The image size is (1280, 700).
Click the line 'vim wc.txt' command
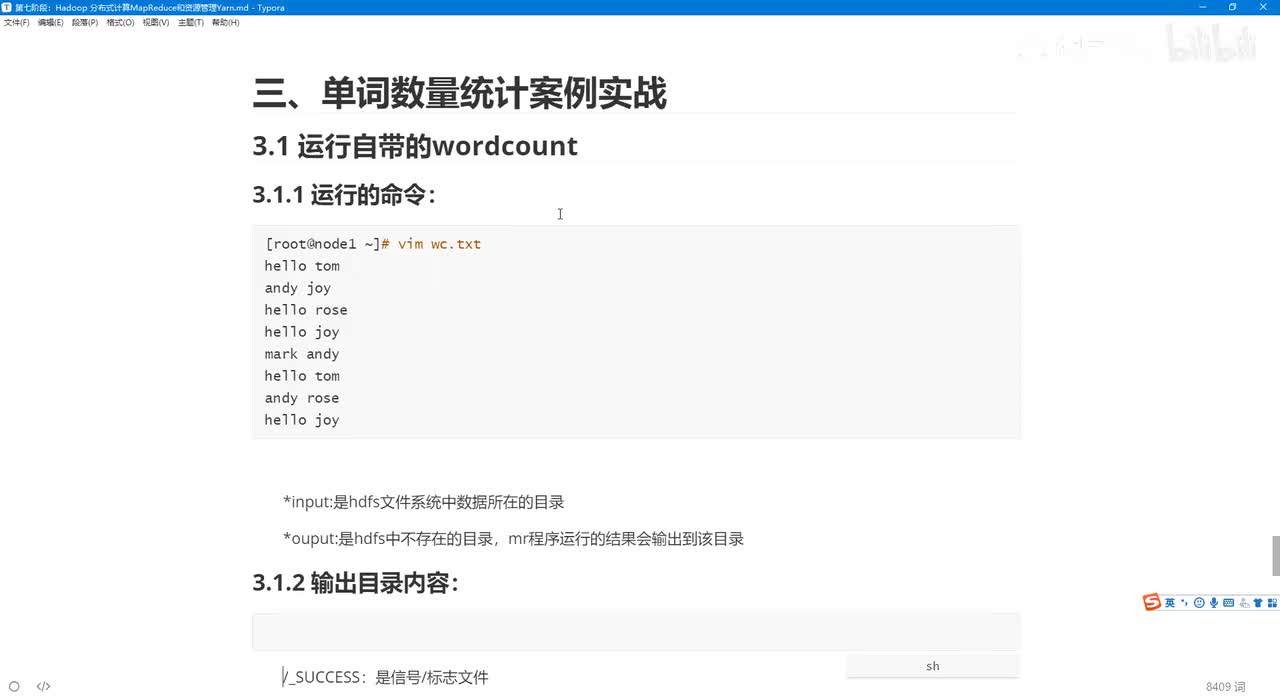[x=439, y=244]
